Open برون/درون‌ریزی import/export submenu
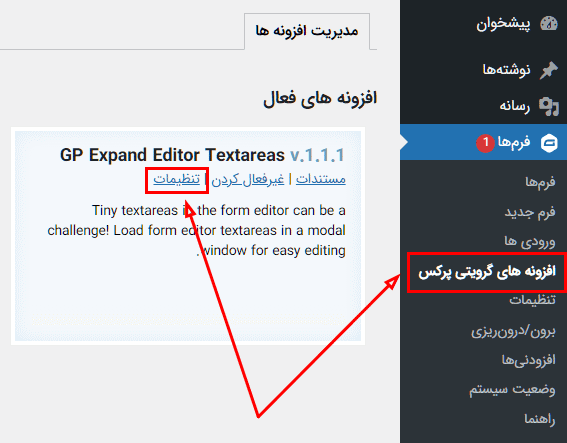Viewport: 567px width, 443px height. (x=513, y=331)
